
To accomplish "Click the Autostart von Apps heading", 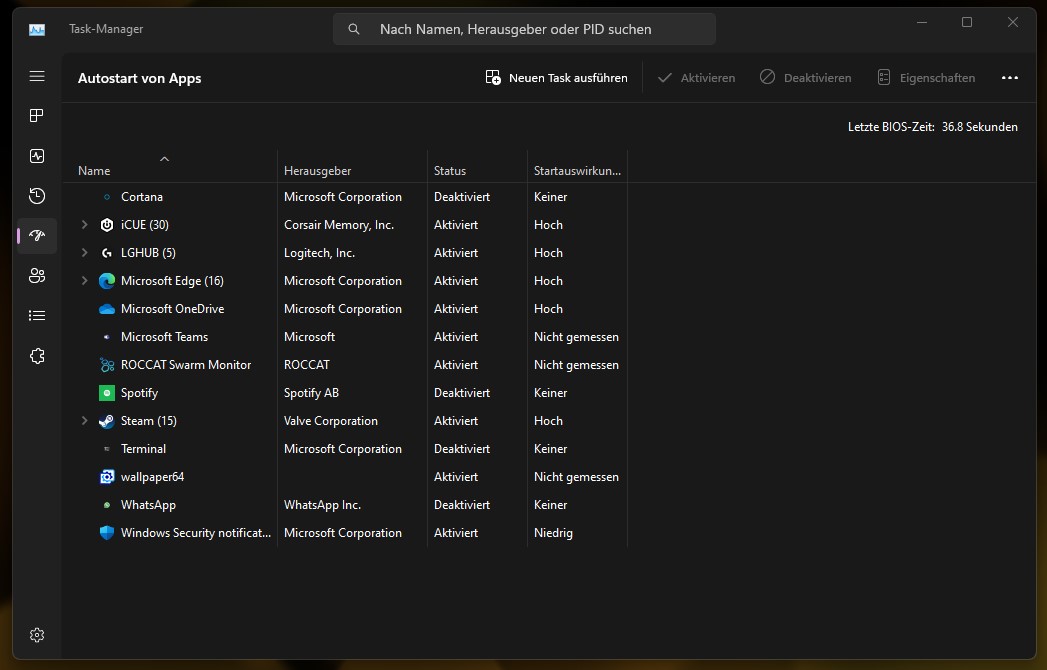I will pos(139,78).
